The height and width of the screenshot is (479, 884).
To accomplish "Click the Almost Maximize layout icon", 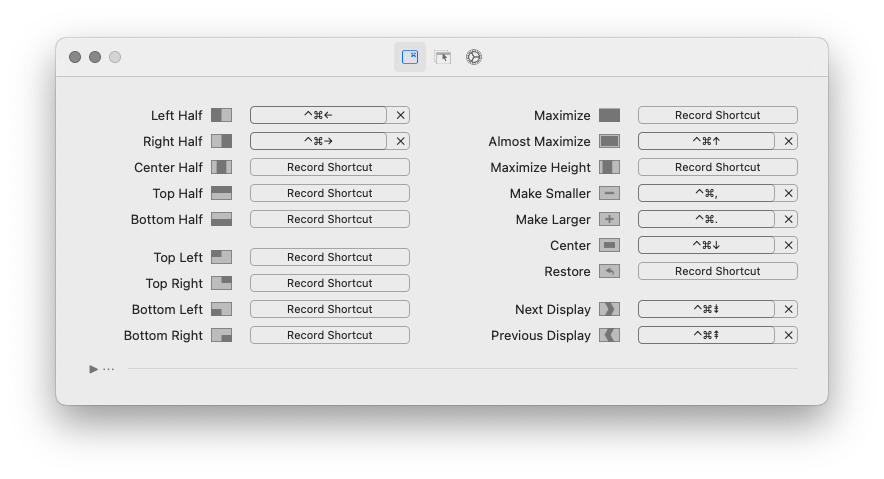I will coord(609,141).
